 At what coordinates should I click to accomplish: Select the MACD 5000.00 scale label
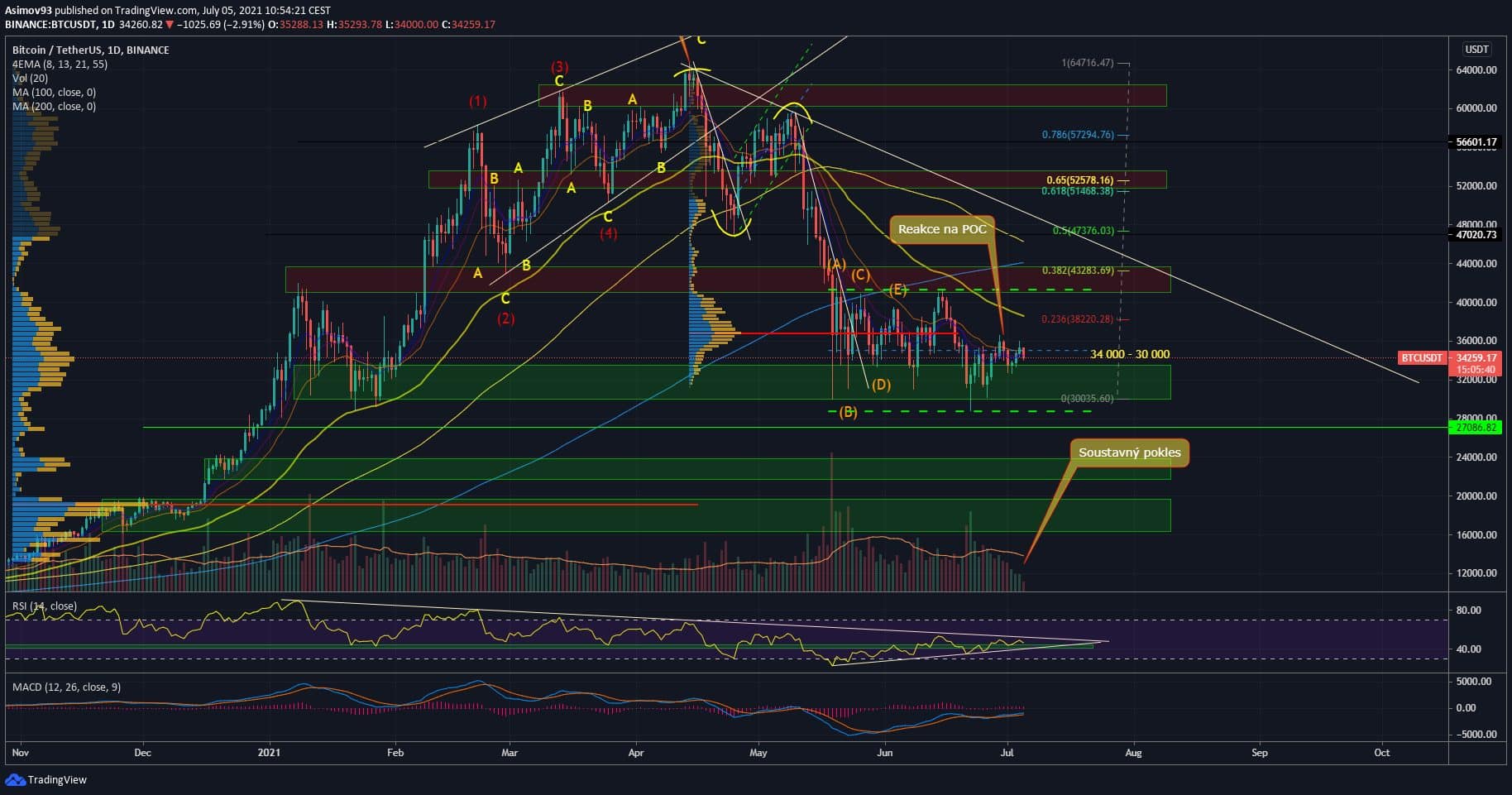(x=1472, y=682)
